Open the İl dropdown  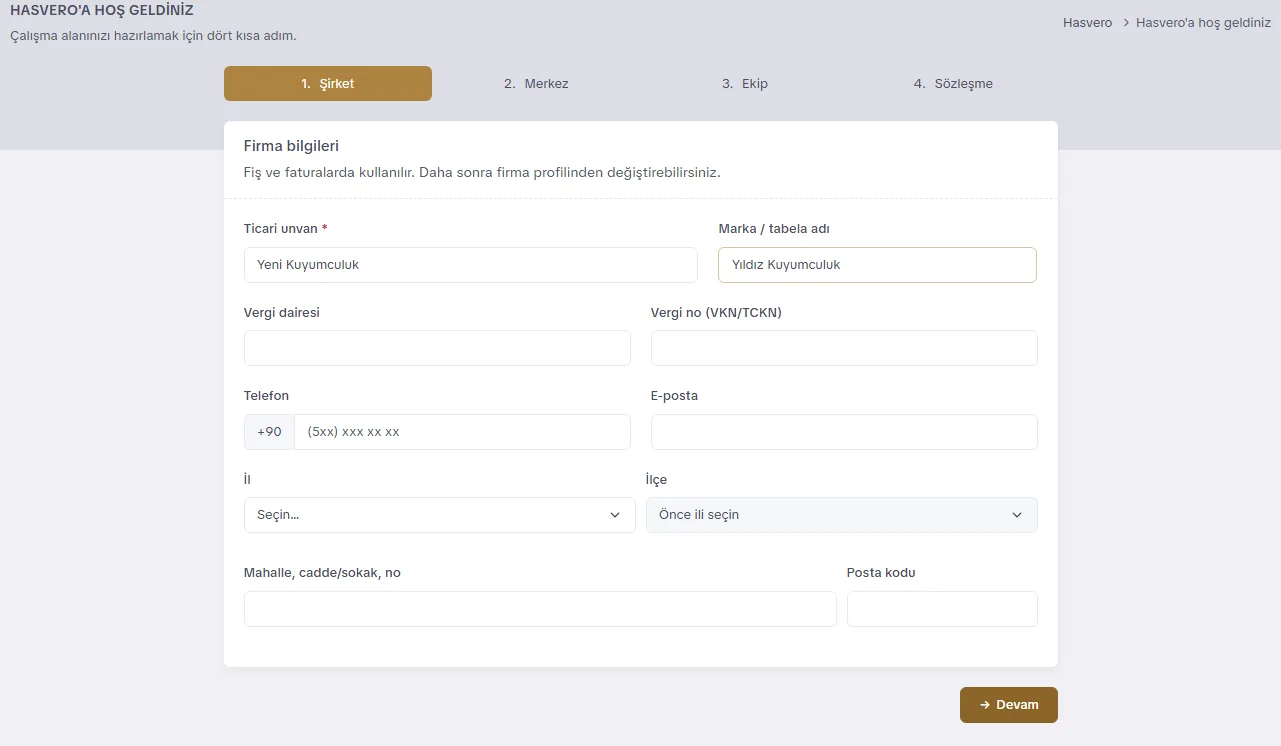coord(440,515)
